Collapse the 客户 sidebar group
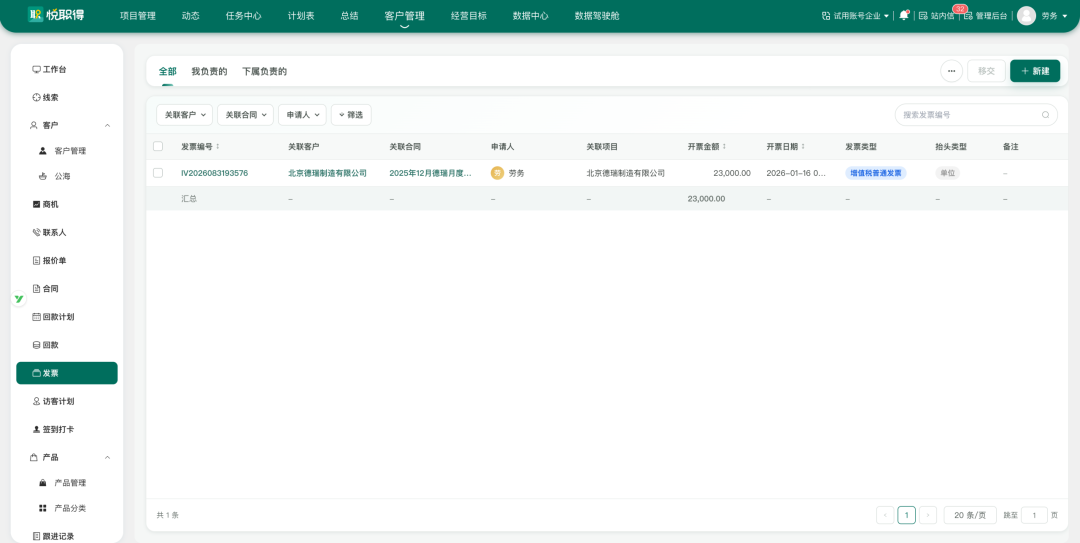 coord(107,125)
